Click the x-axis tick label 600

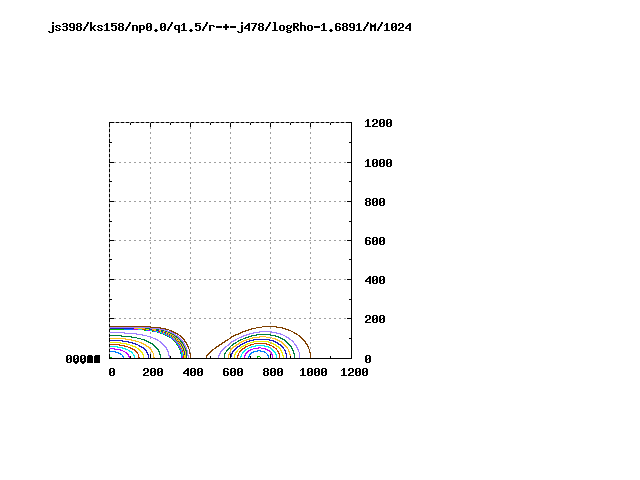233,372
